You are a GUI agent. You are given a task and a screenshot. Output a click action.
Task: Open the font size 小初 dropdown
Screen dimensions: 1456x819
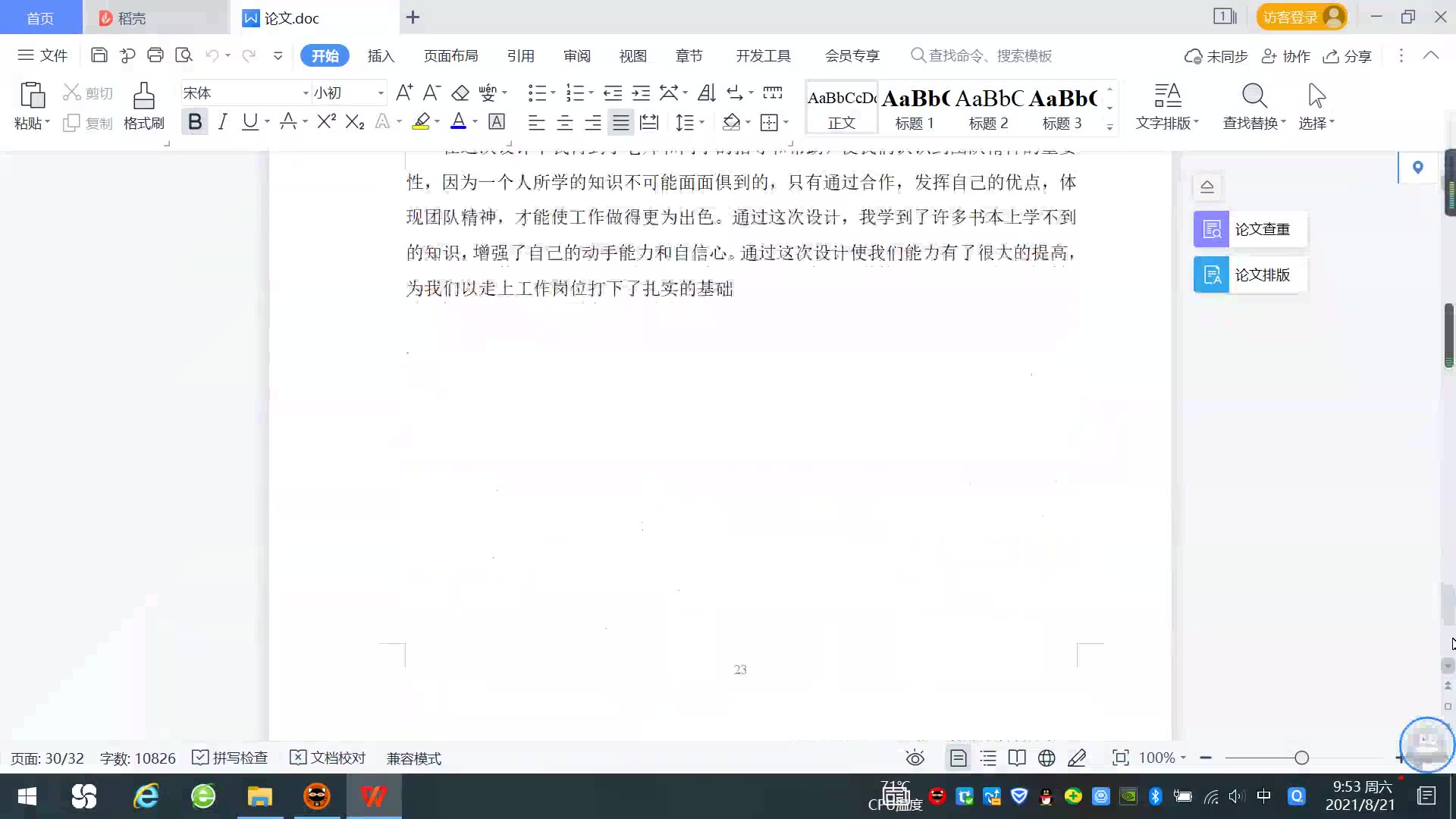[x=381, y=93]
